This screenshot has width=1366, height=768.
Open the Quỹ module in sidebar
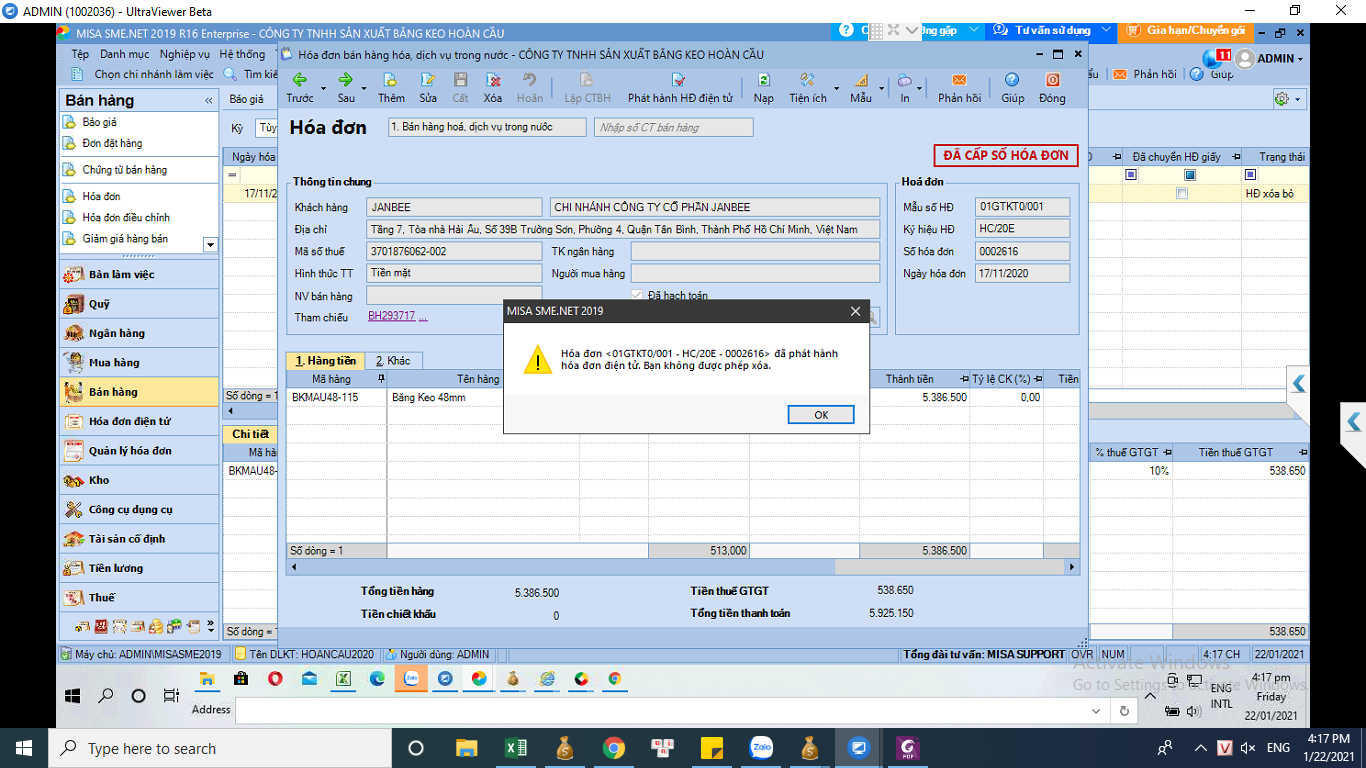point(139,304)
